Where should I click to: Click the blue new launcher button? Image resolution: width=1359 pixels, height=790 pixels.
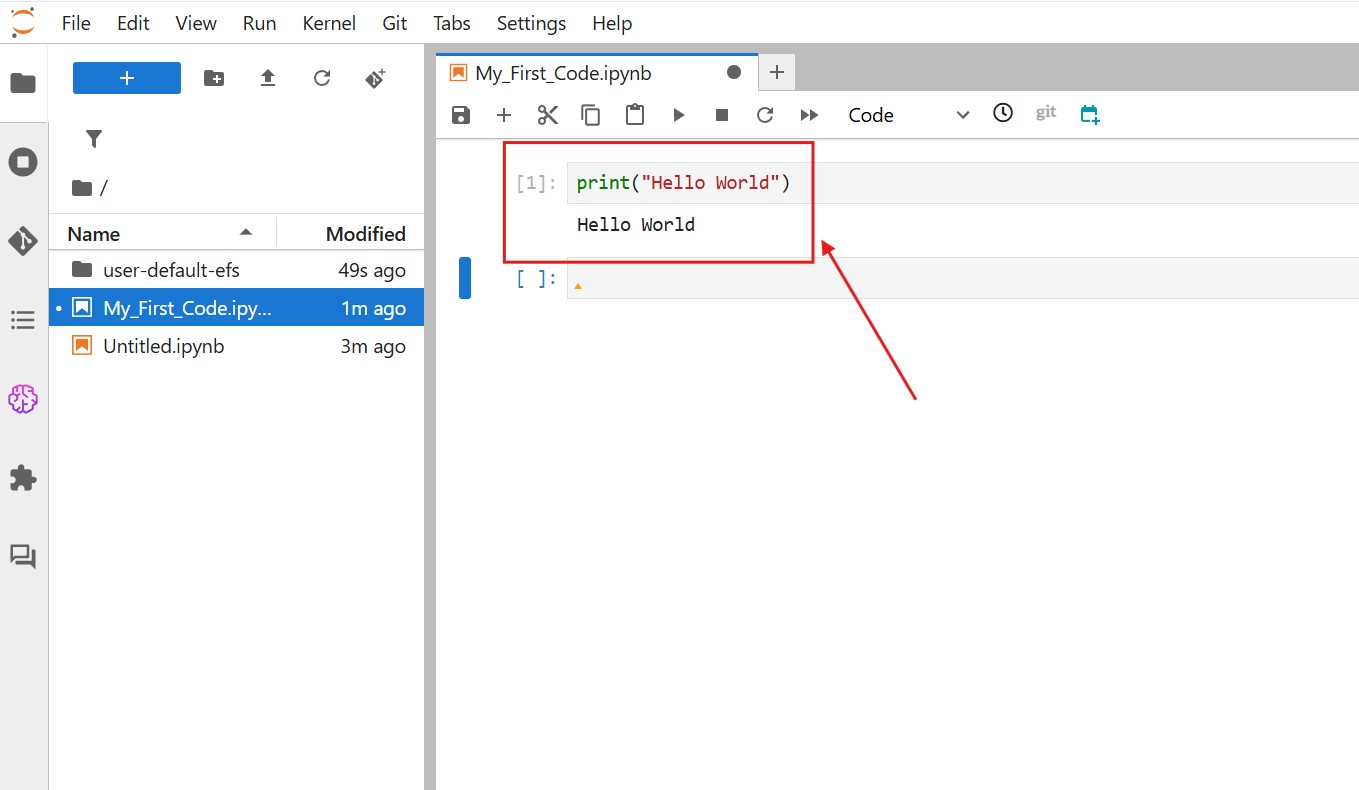point(127,78)
